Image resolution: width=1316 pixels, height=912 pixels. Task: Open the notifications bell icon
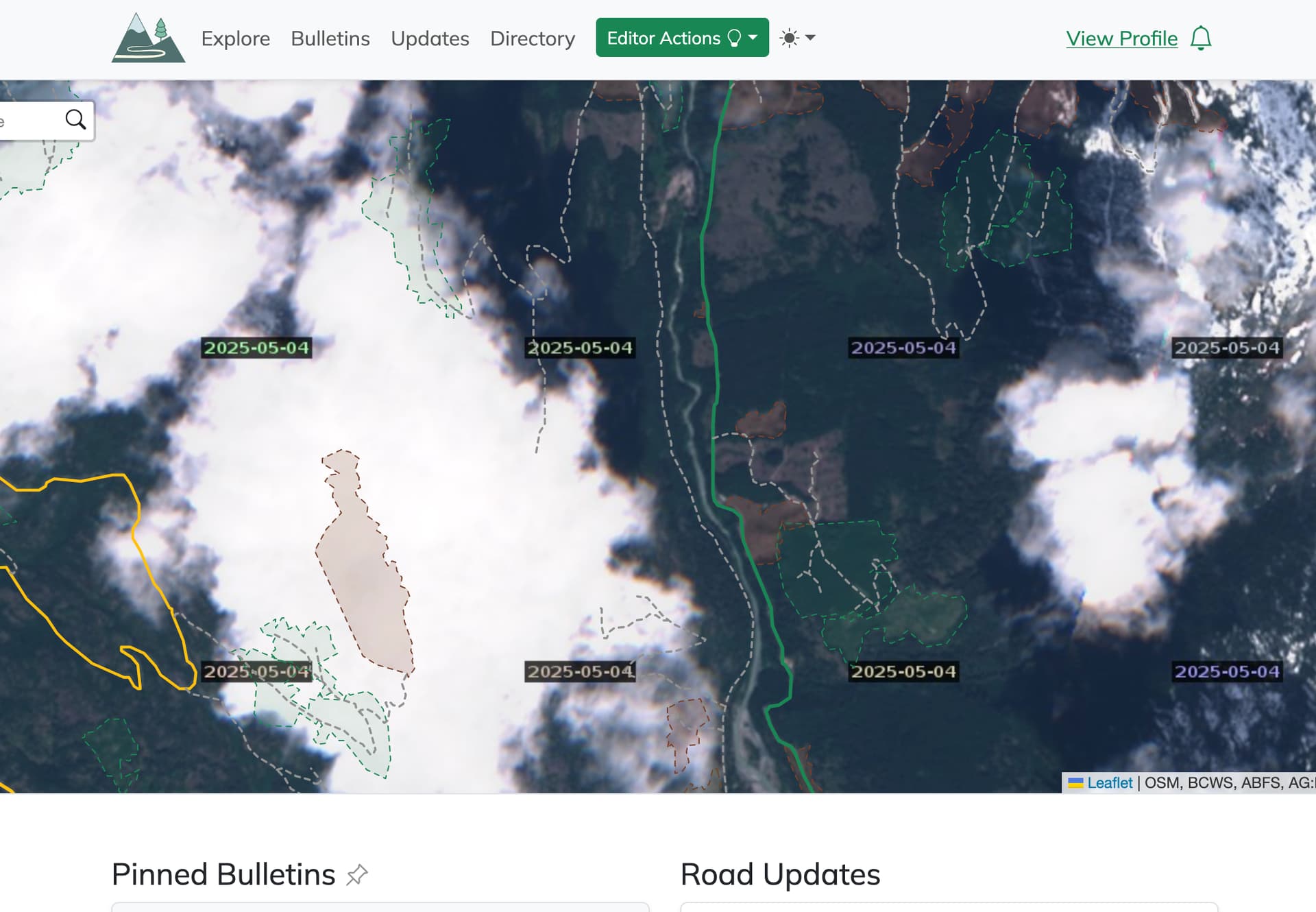pyautogui.click(x=1200, y=38)
